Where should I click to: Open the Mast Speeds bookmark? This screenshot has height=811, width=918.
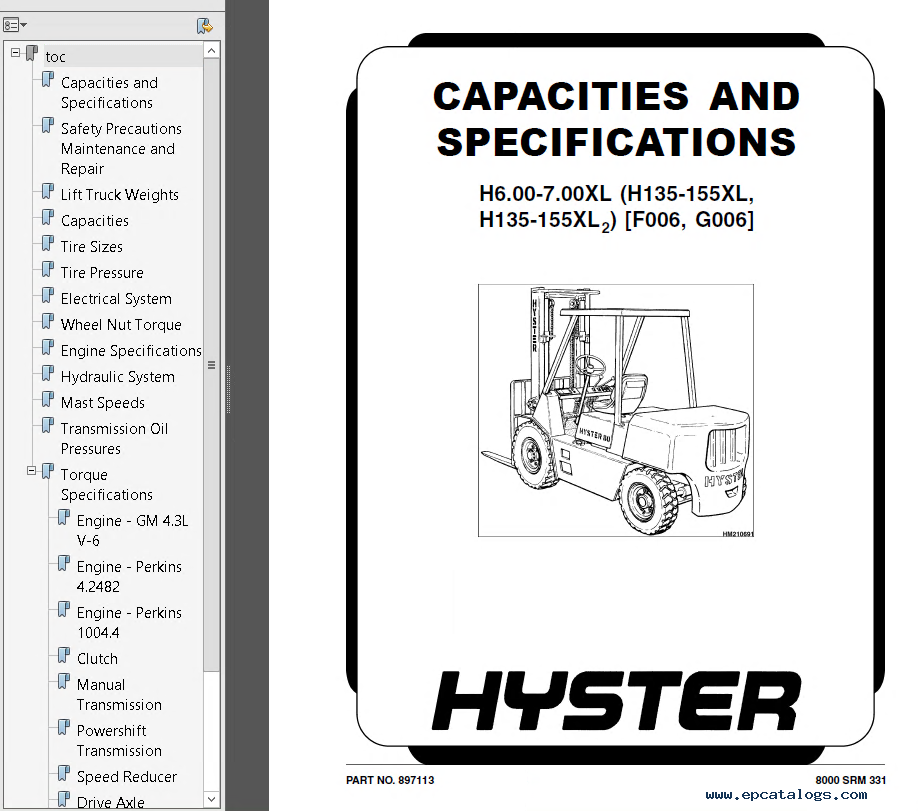click(x=103, y=402)
